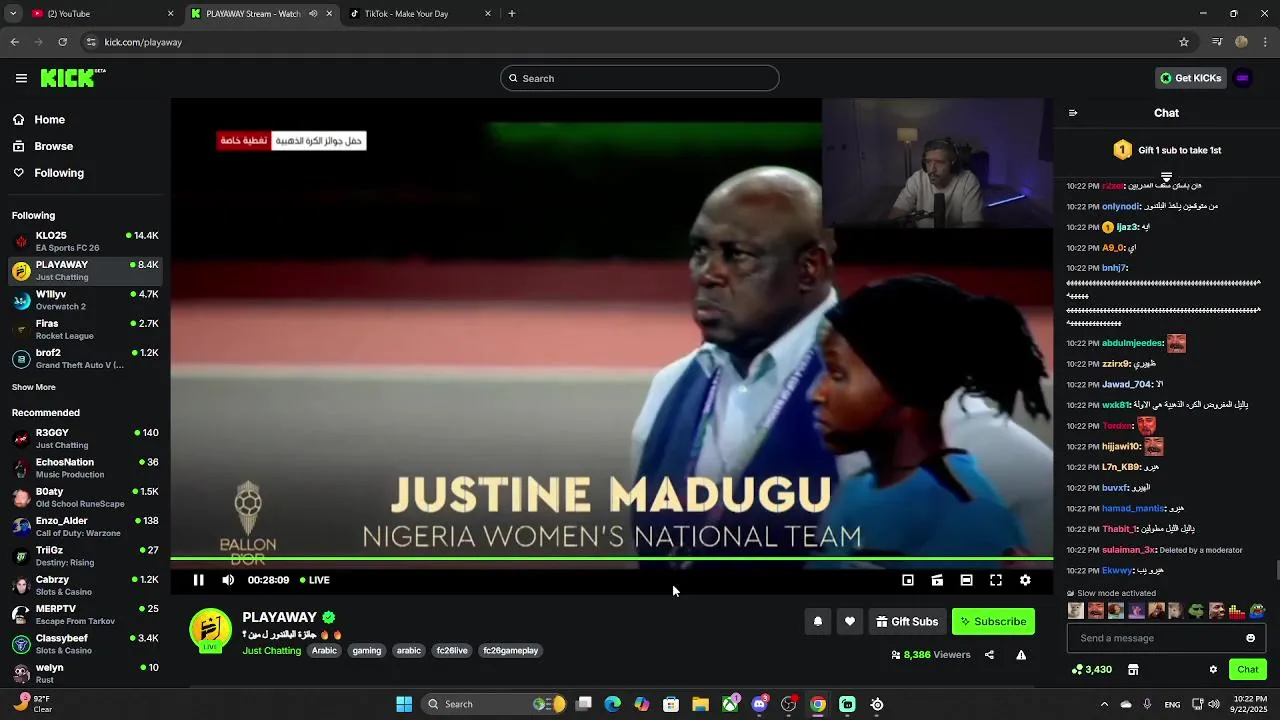The width and height of the screenshot is (1280, 720).
Task: Collapse the chat panel arrow
Action: (1073, 113)
